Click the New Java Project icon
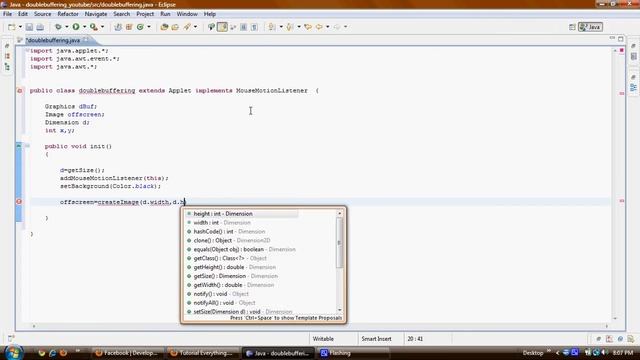Image resolution: width=640 pixels, height=360 pixels. (118, 27)
